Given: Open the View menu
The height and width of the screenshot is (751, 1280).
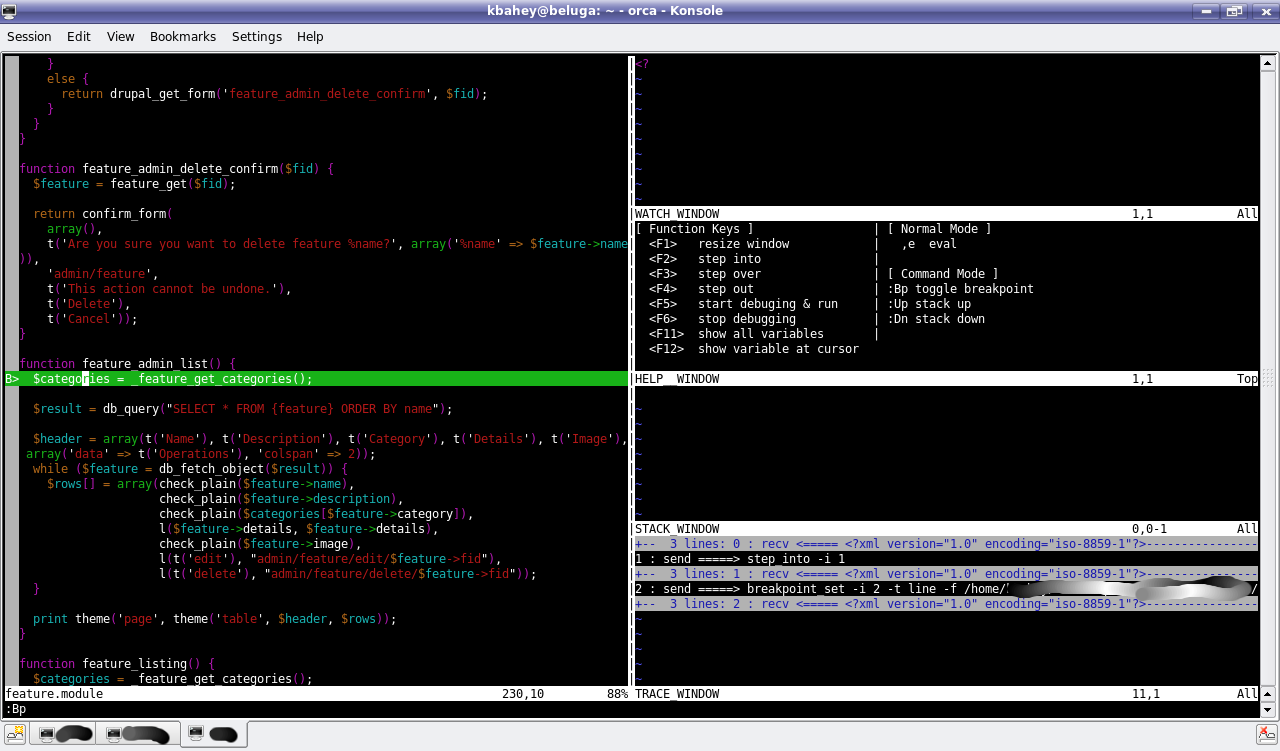Looking at the screenshot, I should (x=120, y=36).
